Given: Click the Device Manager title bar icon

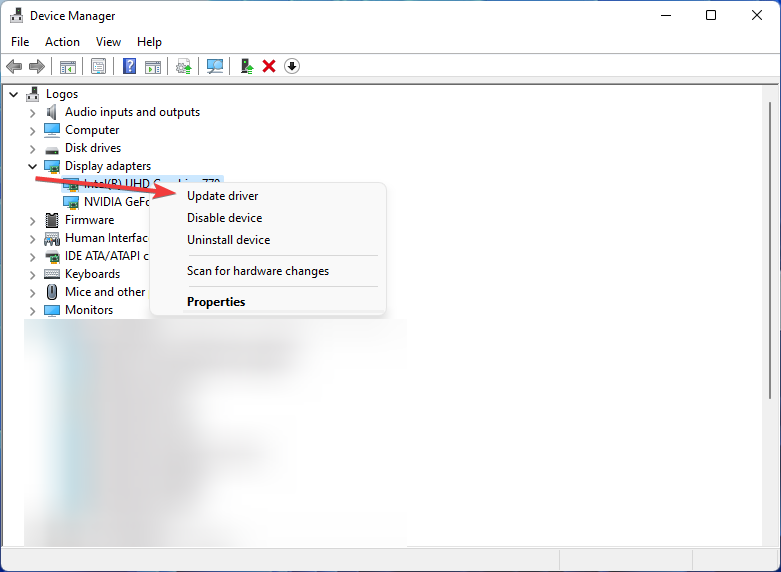Looking at the screenshot, I should [16, 15].
